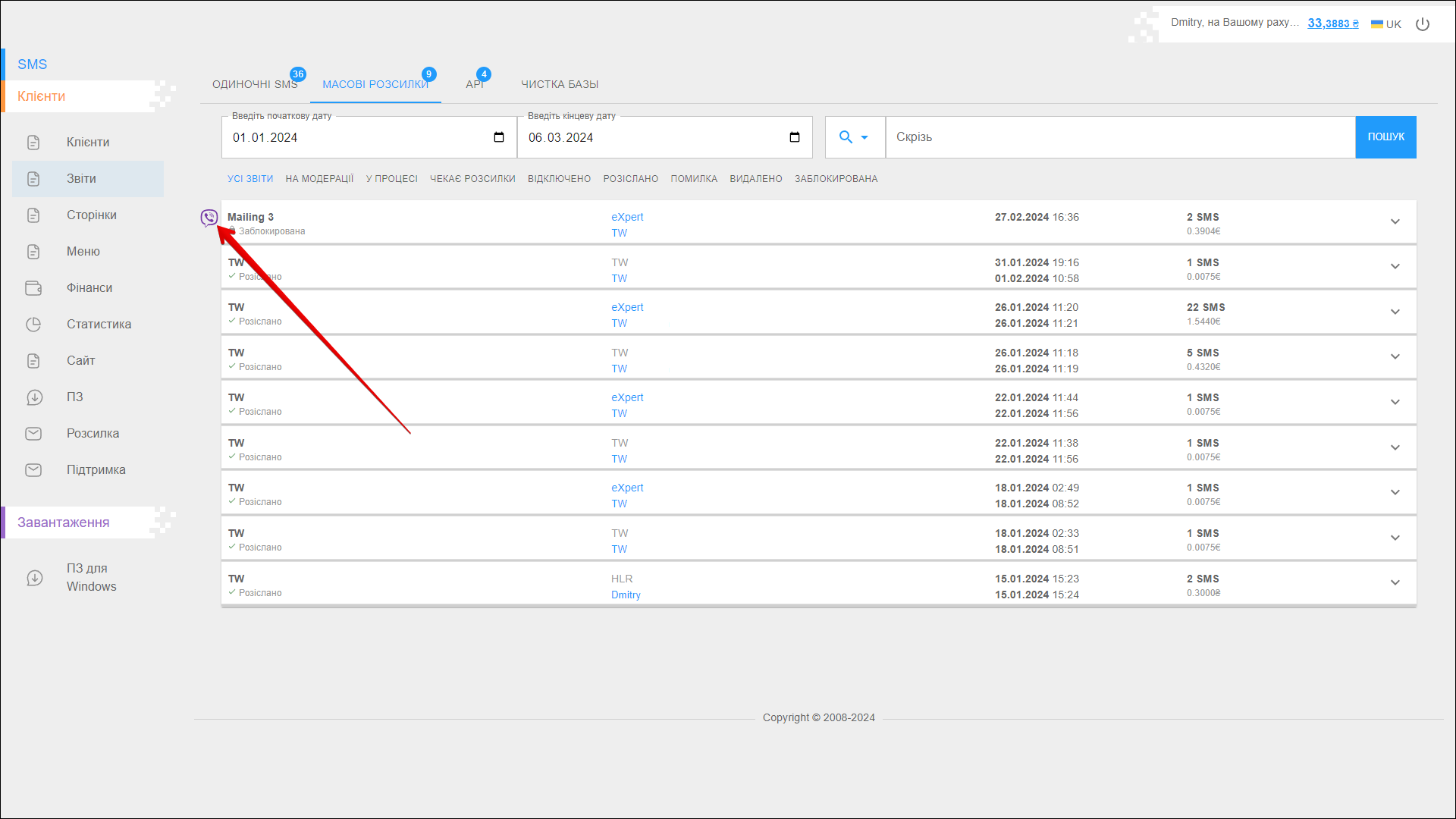Click the Viber icon beside Mailing 3
This screenshot has height=819, width=1456.
(x=209, y=218)
